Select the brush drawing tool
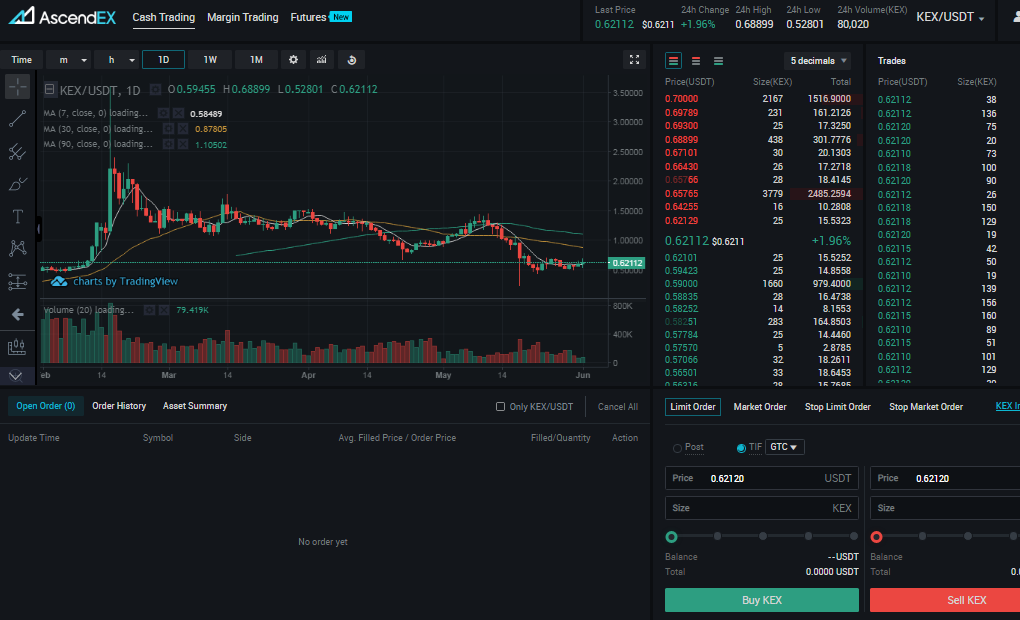This screenshot has width=1020, height=620. pos(18,184)
